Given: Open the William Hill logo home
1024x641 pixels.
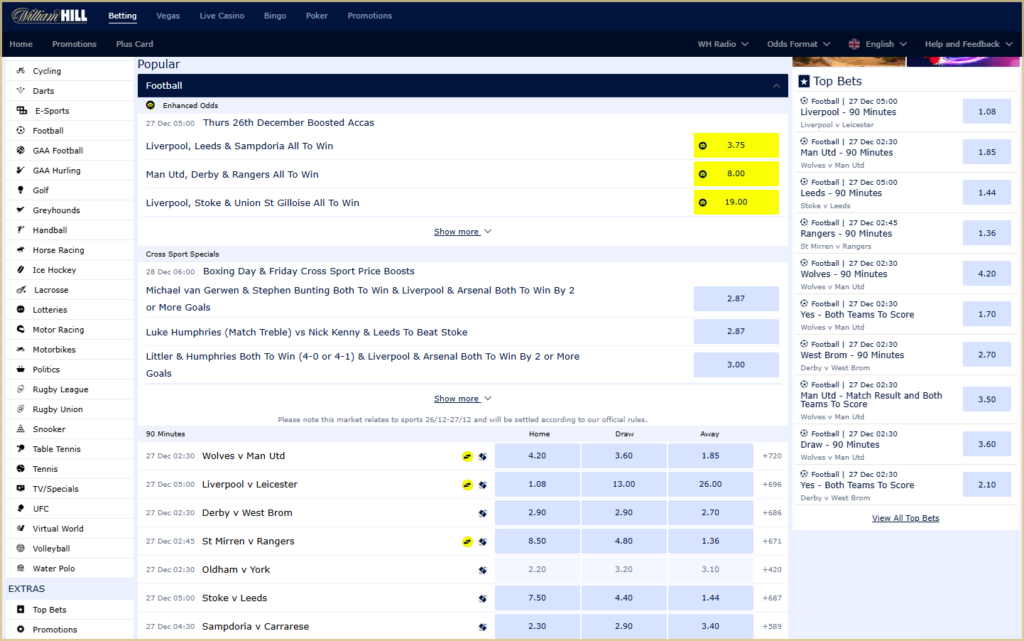Looking at the screenshot, I should coord(50,16).
